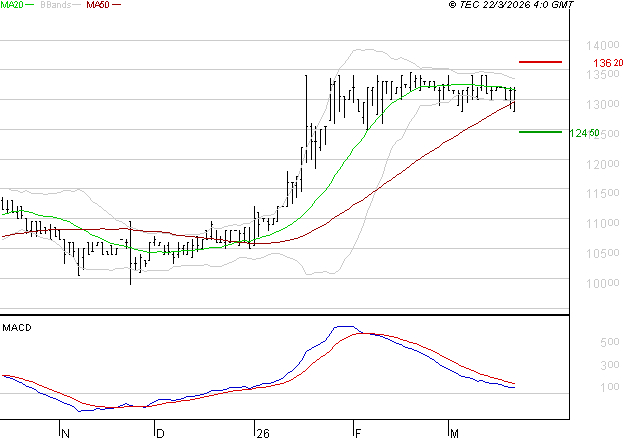The height and width of the screenshot is (440, 627).
Task: Click the 14000 price axis label
Action: (x=603, y=45)
